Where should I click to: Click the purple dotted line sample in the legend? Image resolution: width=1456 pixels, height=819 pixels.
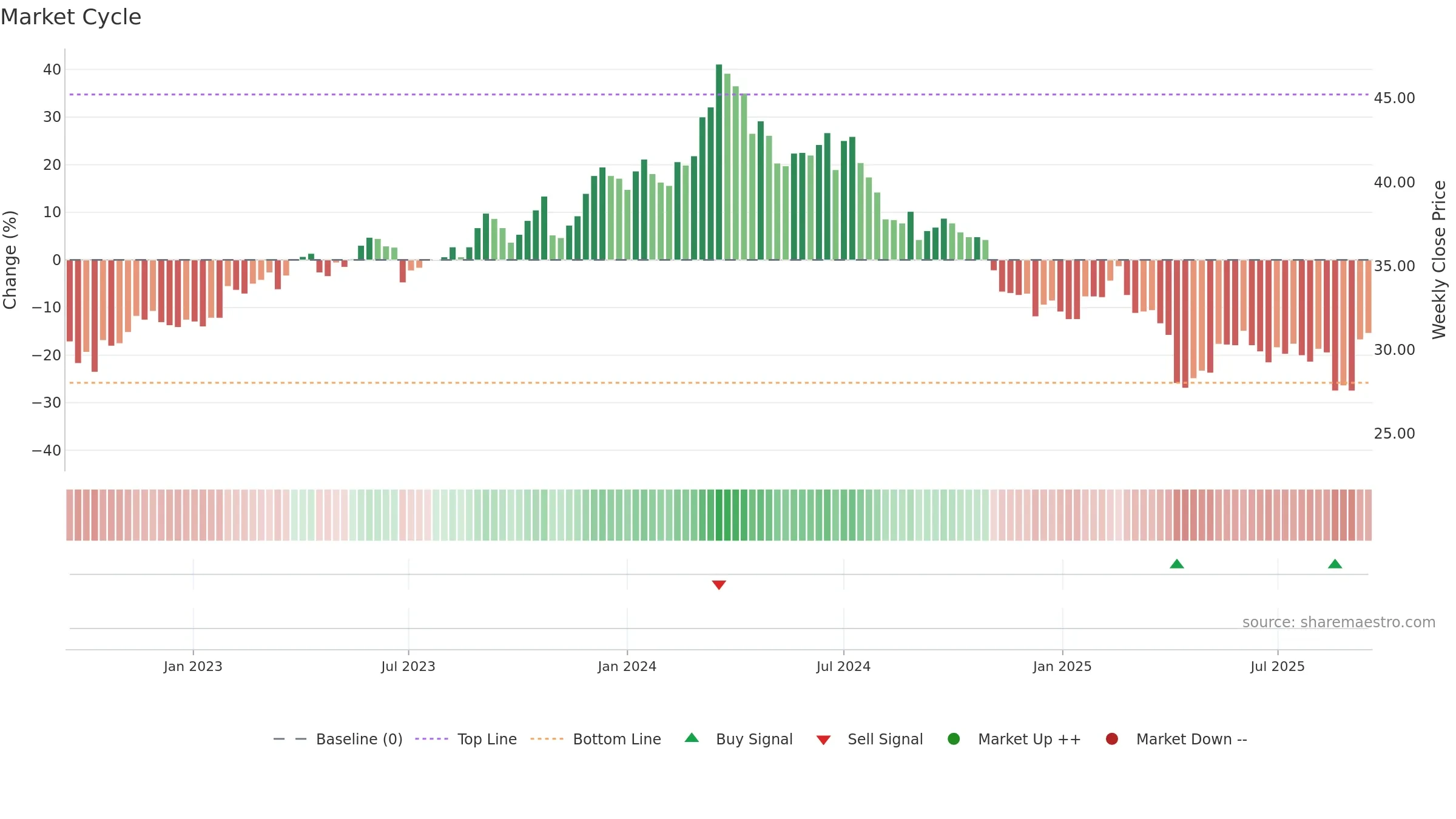click(x=431, y=739)
